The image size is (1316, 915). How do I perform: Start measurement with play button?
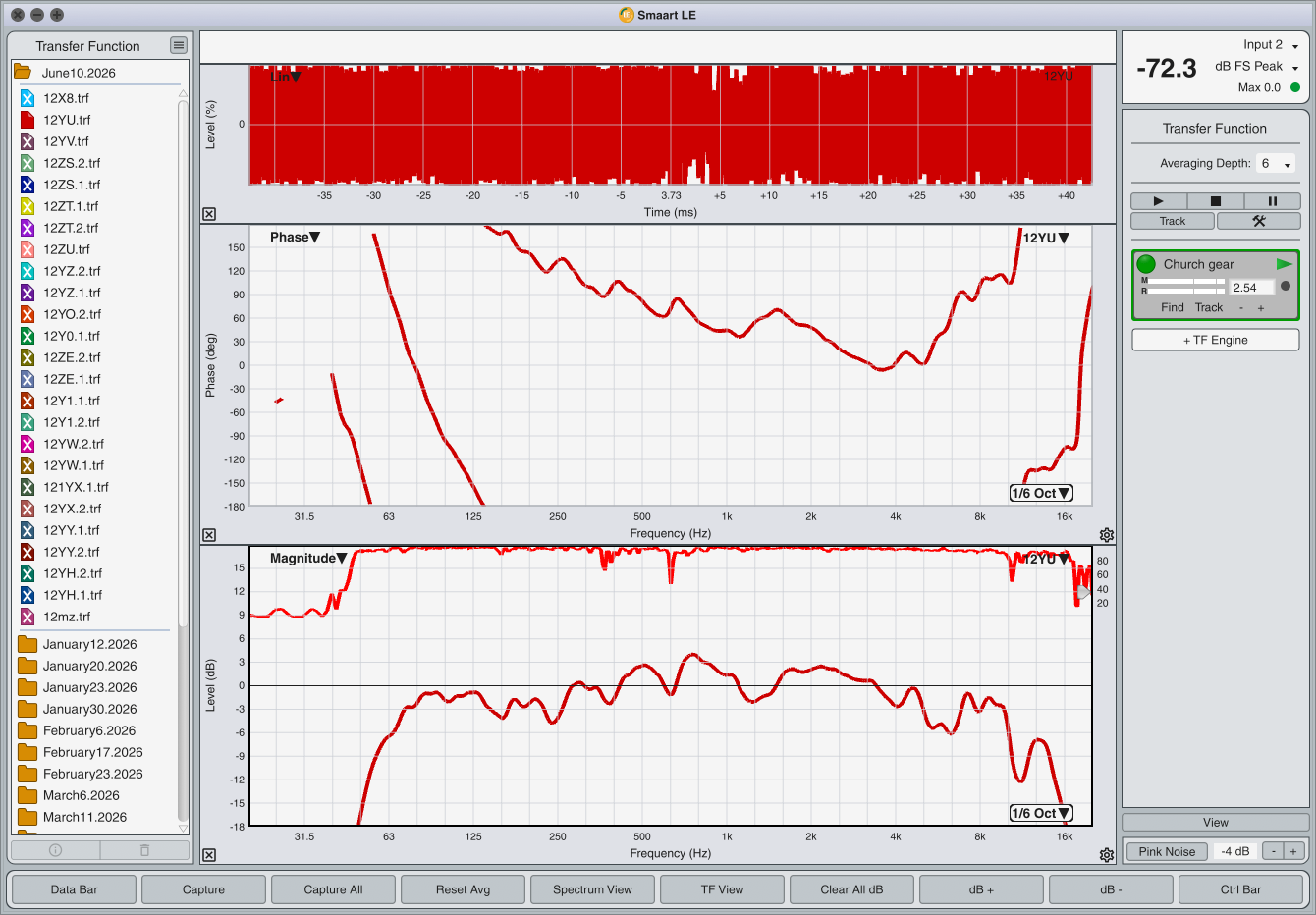pyautogui.click(x=1158, y=201)
